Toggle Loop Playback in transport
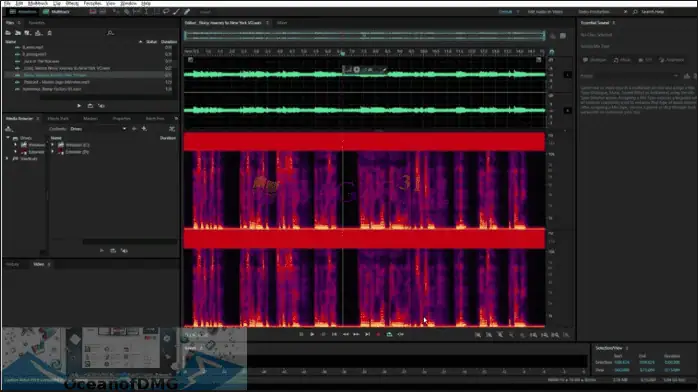The height and width of the screenshot is (392, 698). (390, 334)
